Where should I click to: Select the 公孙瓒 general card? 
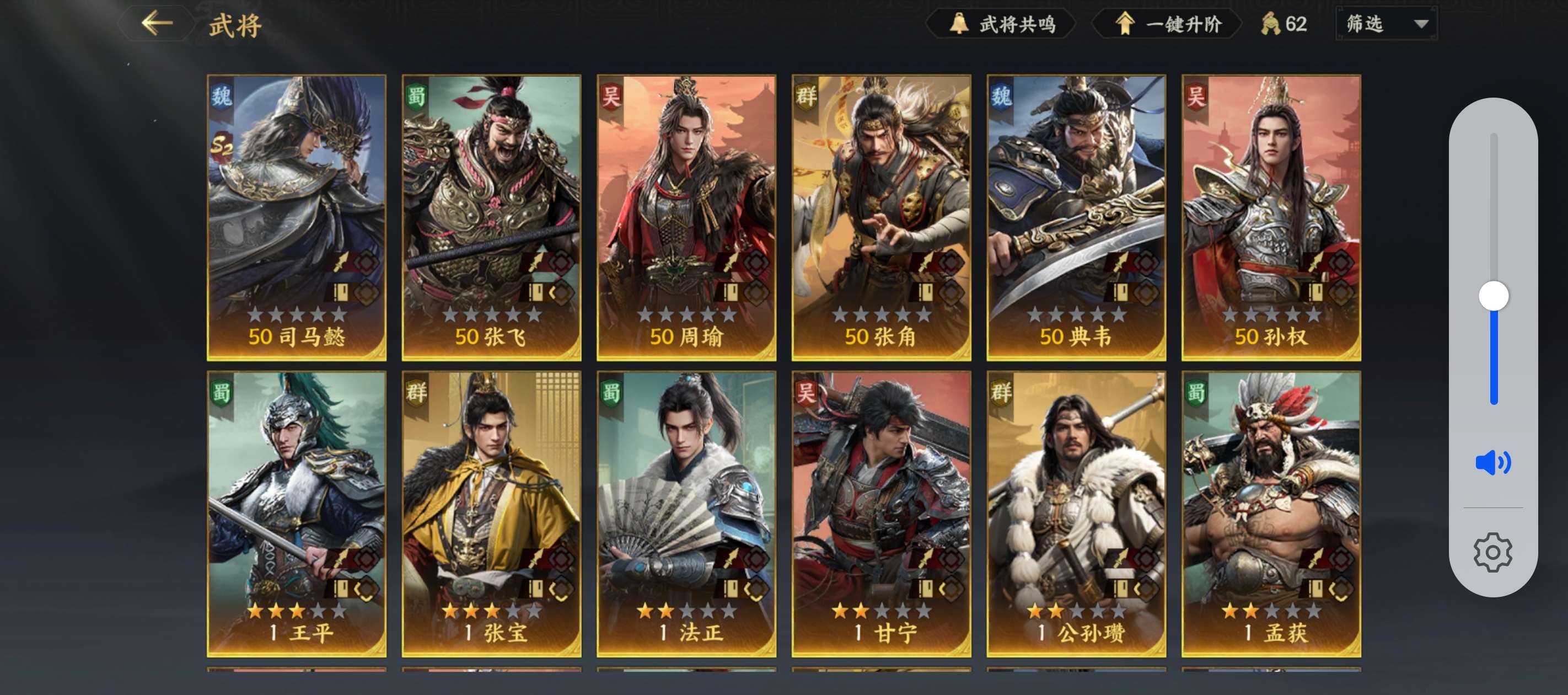click(x=1076, y=514)
